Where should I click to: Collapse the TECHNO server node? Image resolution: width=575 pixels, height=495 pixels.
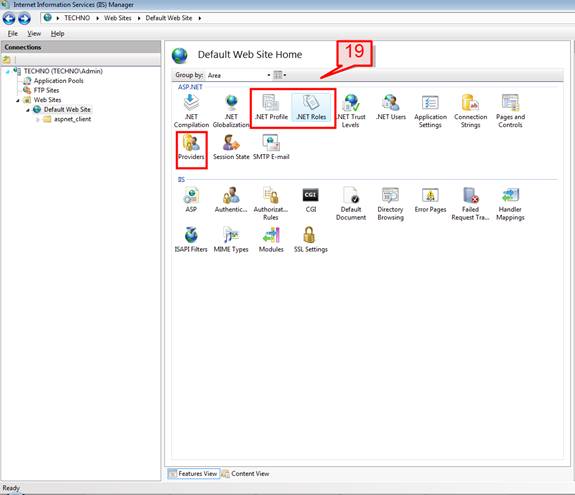(8, 72)
